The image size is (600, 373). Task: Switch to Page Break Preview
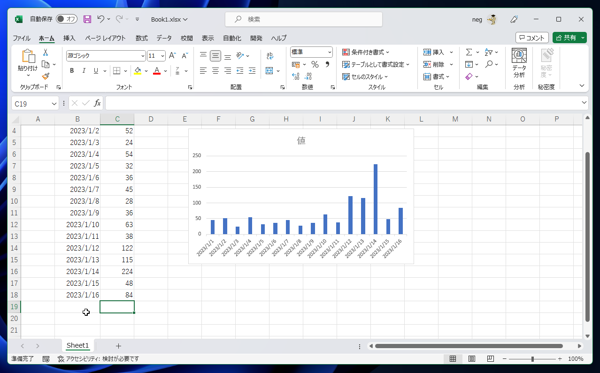(490, 359)
